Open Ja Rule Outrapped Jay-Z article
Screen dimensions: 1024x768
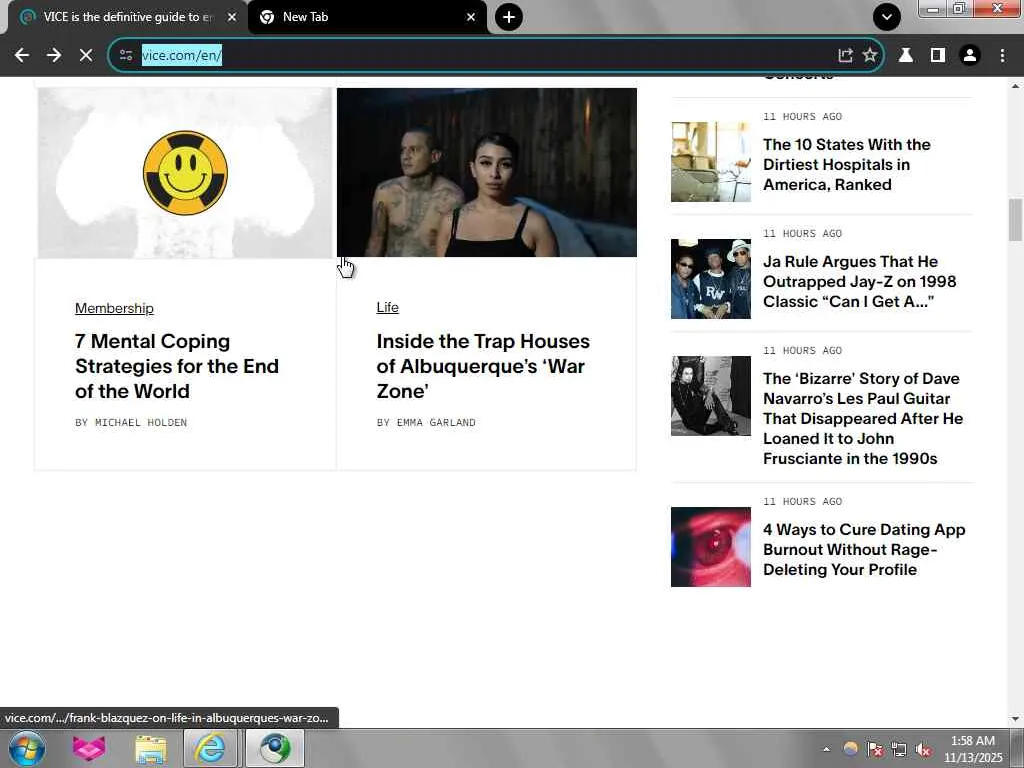click(859, 281)
